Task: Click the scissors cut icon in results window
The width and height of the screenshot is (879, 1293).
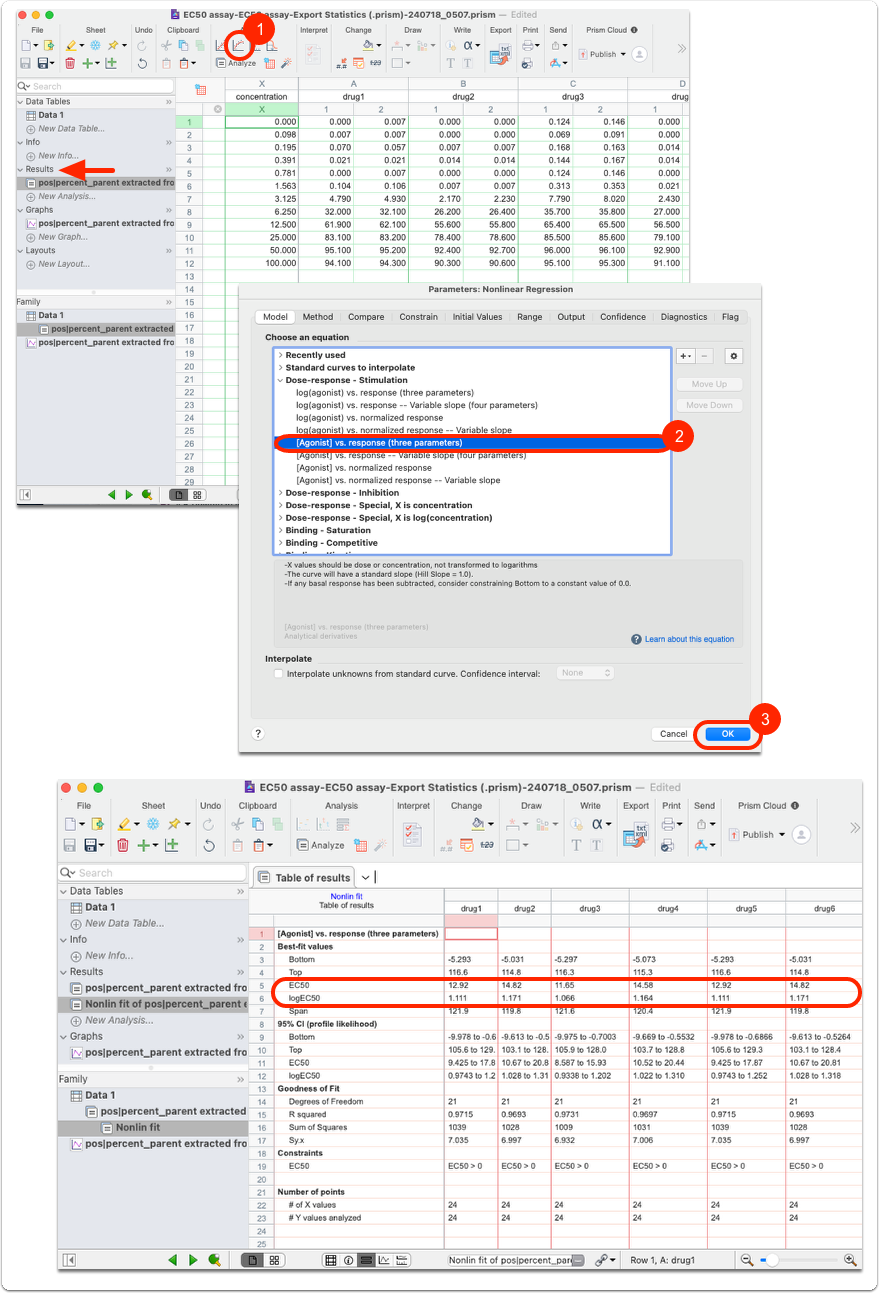Action: click(x=237, y=824)
